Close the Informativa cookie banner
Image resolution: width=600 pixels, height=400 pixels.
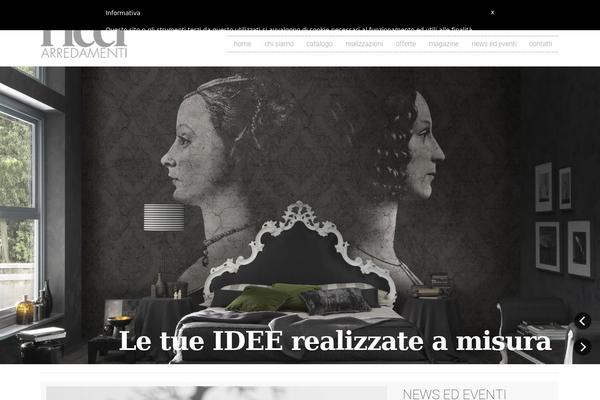point(492,13)
